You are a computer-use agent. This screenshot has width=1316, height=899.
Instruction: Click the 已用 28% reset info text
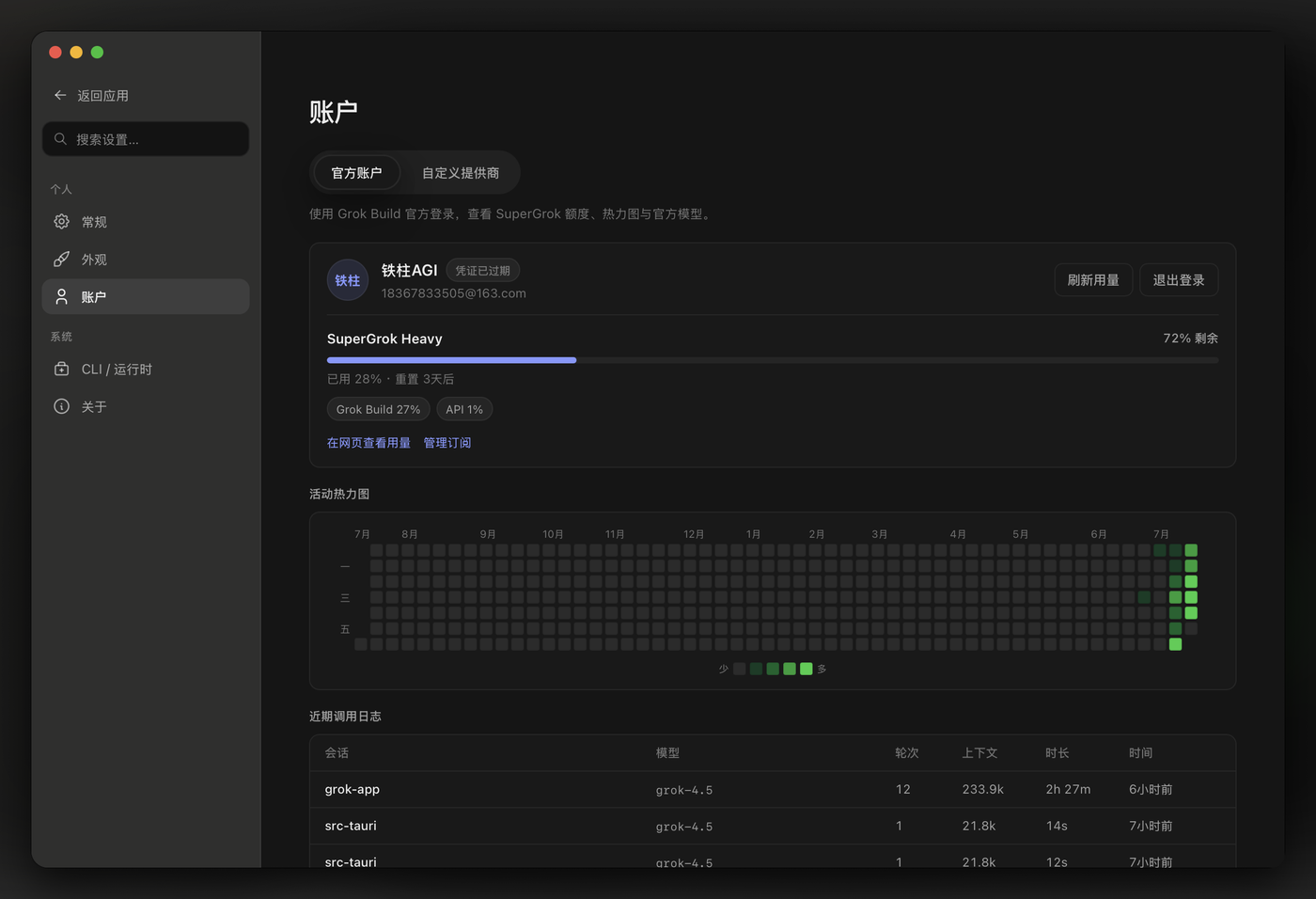(x=390, y=379)
